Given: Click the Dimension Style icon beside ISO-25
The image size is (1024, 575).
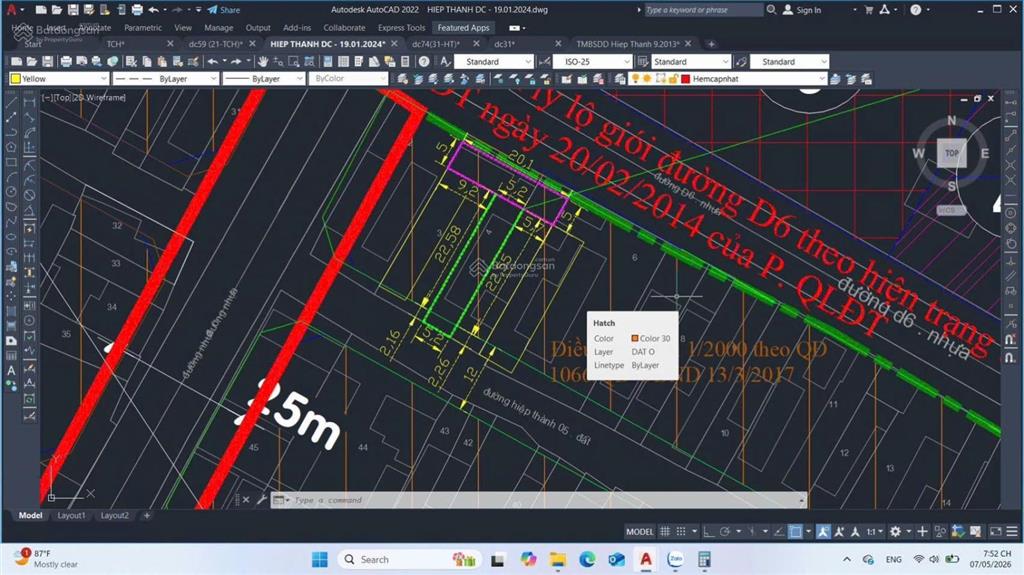Looking at the screenshot, I should pos(545,61).
